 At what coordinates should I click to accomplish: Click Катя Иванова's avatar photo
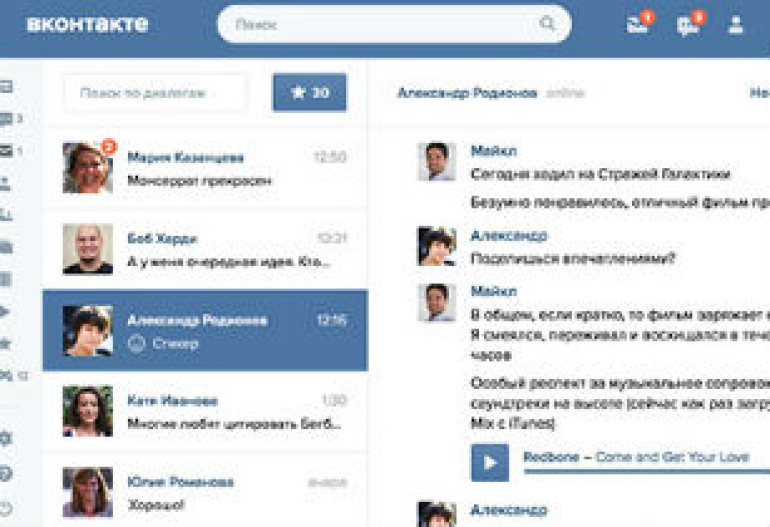pos(88,411)
